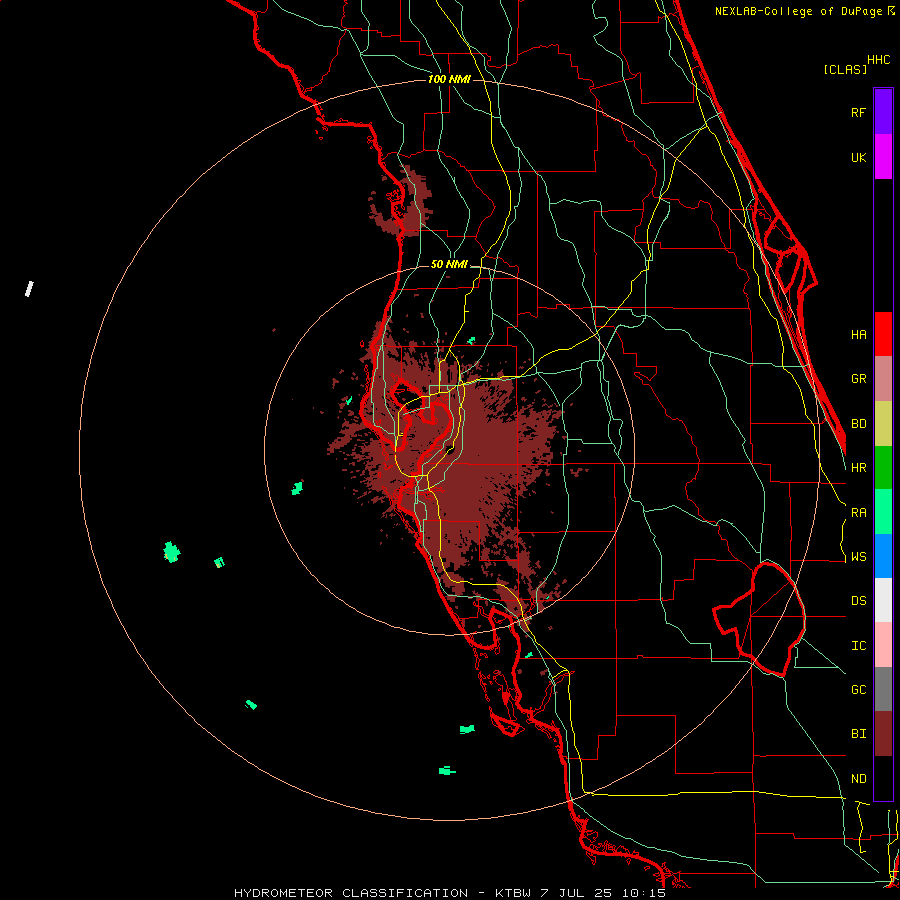The height and width of the screenshot is (900, 900).
Task: Click the RA legend label
Action: pos(859,513)
